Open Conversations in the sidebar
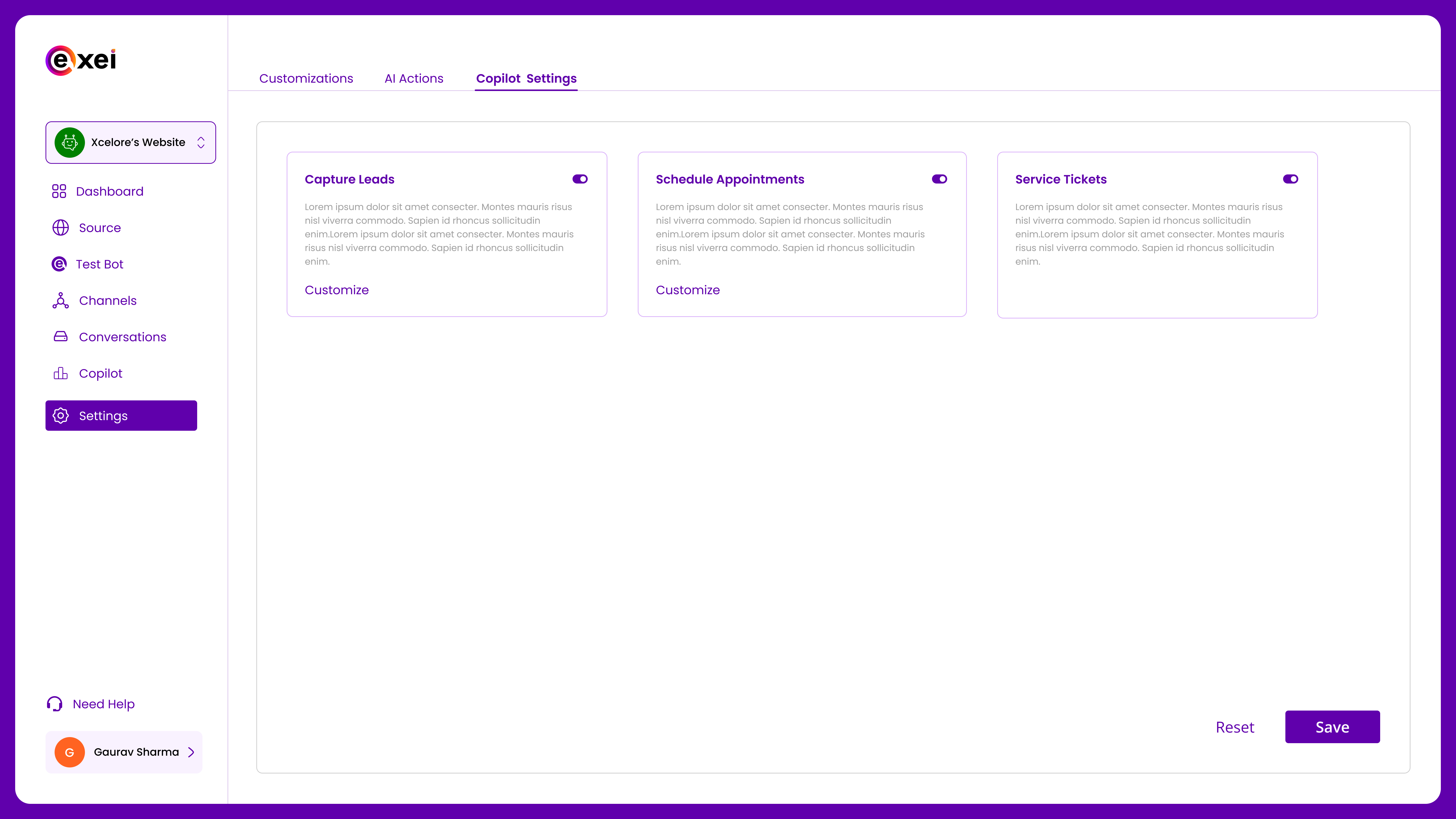The height and width of the screenshot is (819, 1456). point(123,337)
